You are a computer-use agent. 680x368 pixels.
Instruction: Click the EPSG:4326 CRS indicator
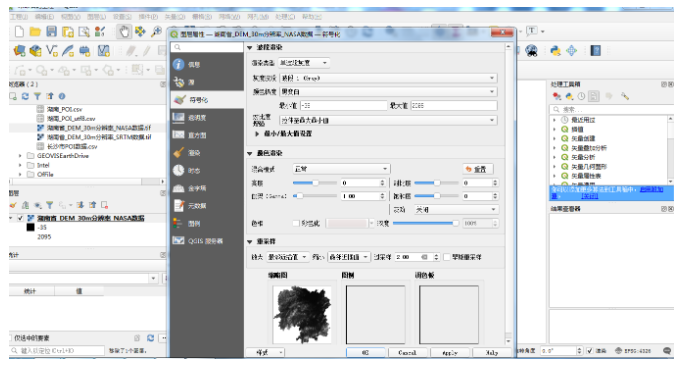pos(633,351)
